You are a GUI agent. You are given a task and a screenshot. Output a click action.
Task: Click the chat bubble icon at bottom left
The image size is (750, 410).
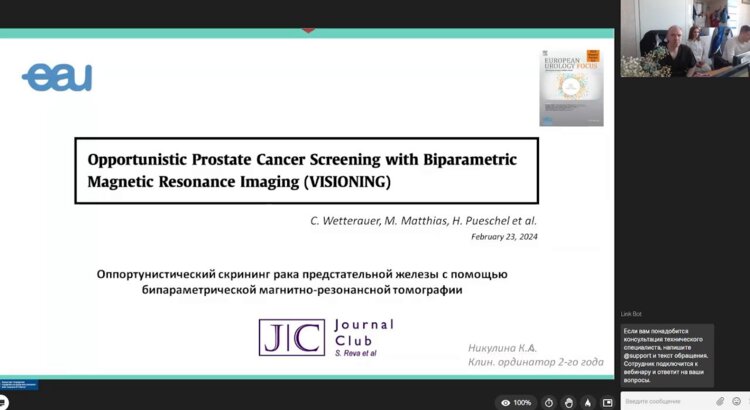[4, 402]
